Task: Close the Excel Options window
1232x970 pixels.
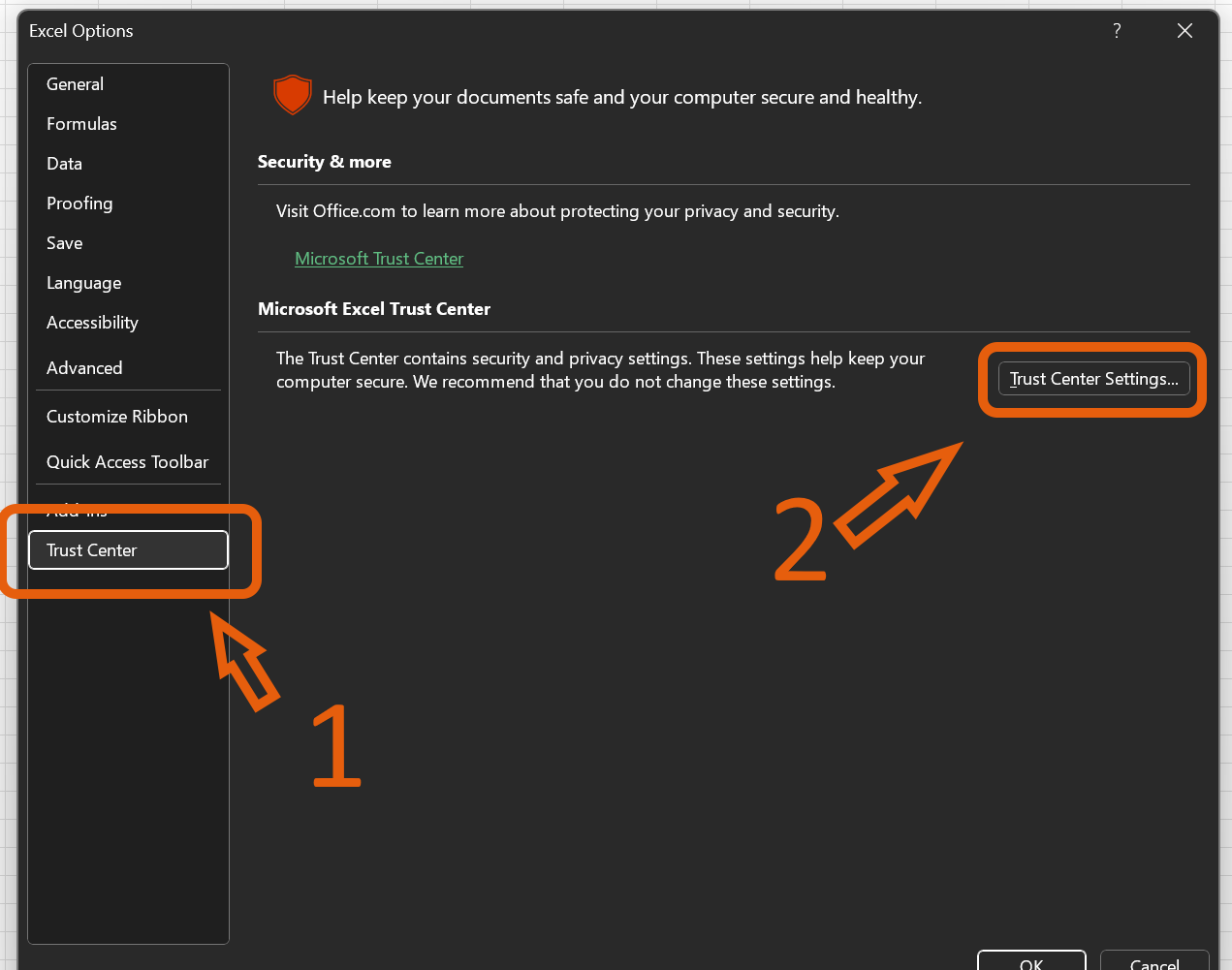Action: point(1185,31)
